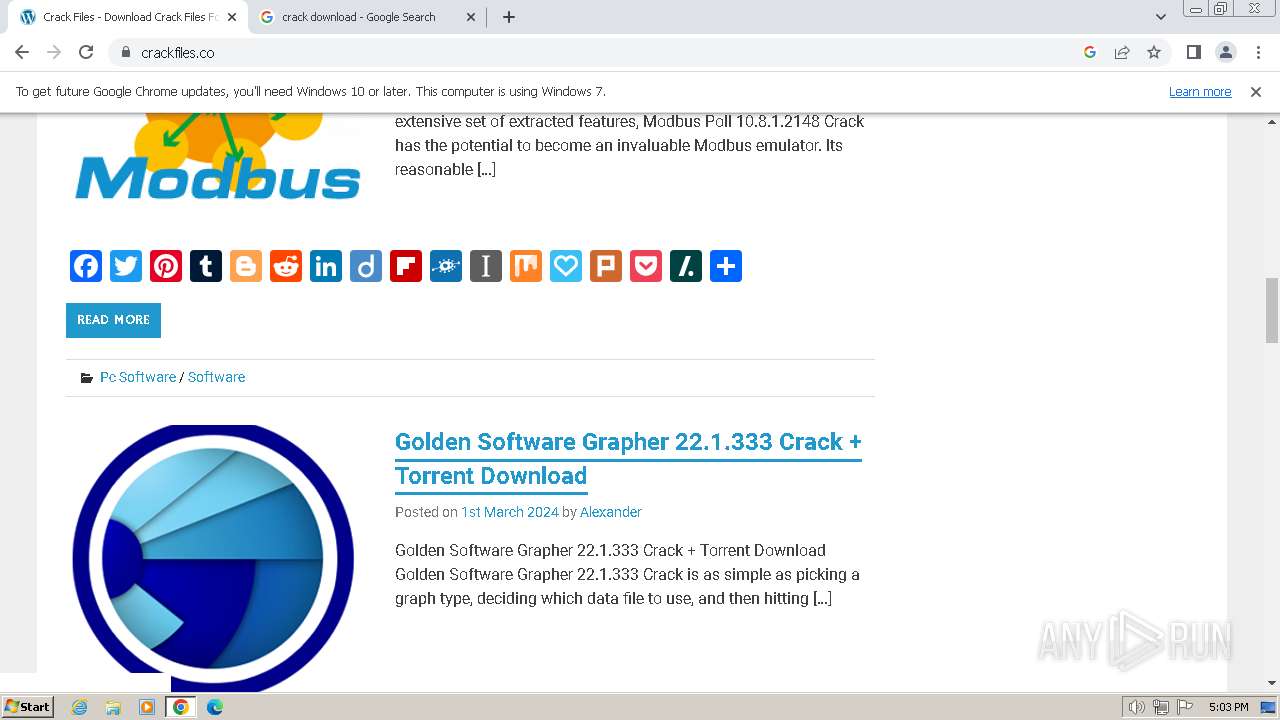The width and height of the screenshot is (1280, 720).
Task: Close the Crack Files tab
Action: 232,17
